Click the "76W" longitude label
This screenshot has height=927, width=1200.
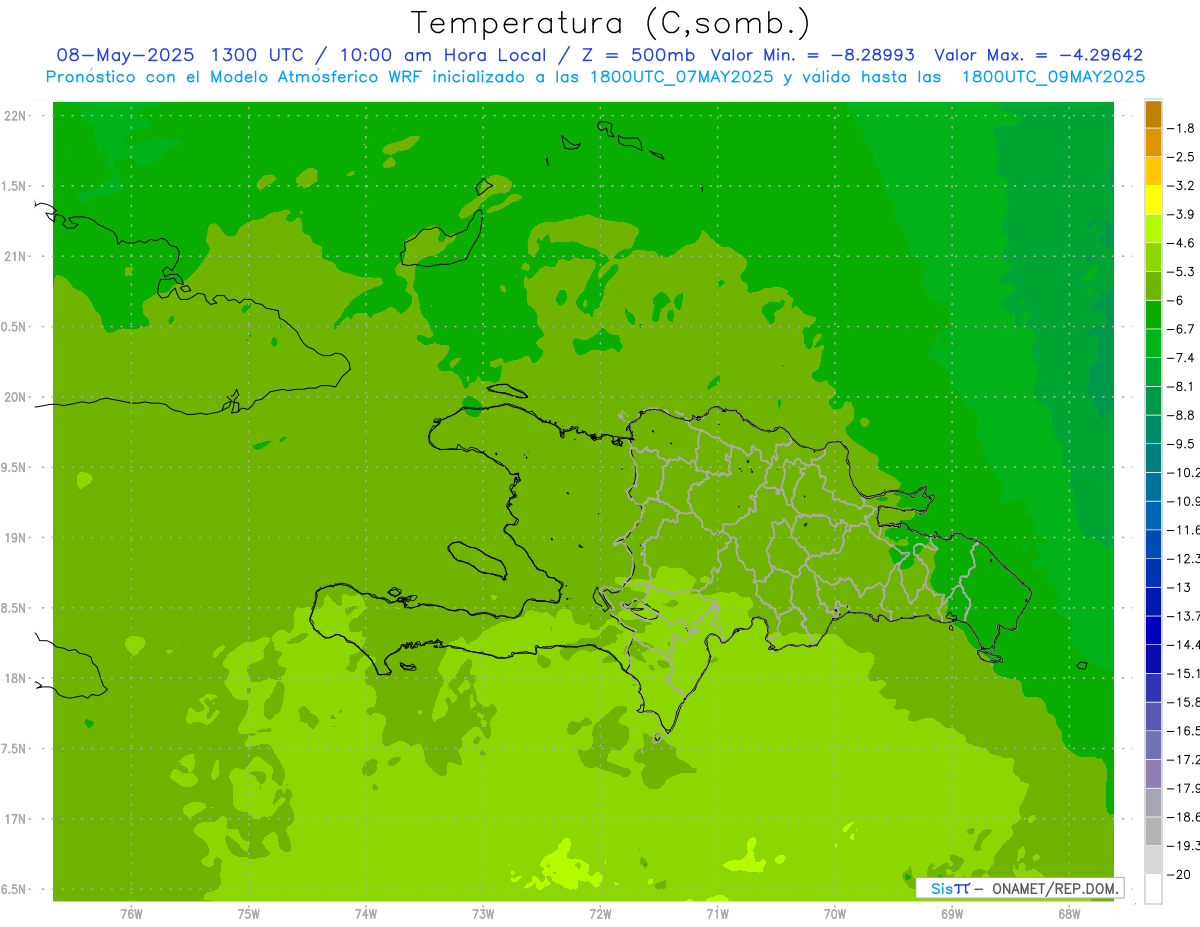click(x=131, y=914)
